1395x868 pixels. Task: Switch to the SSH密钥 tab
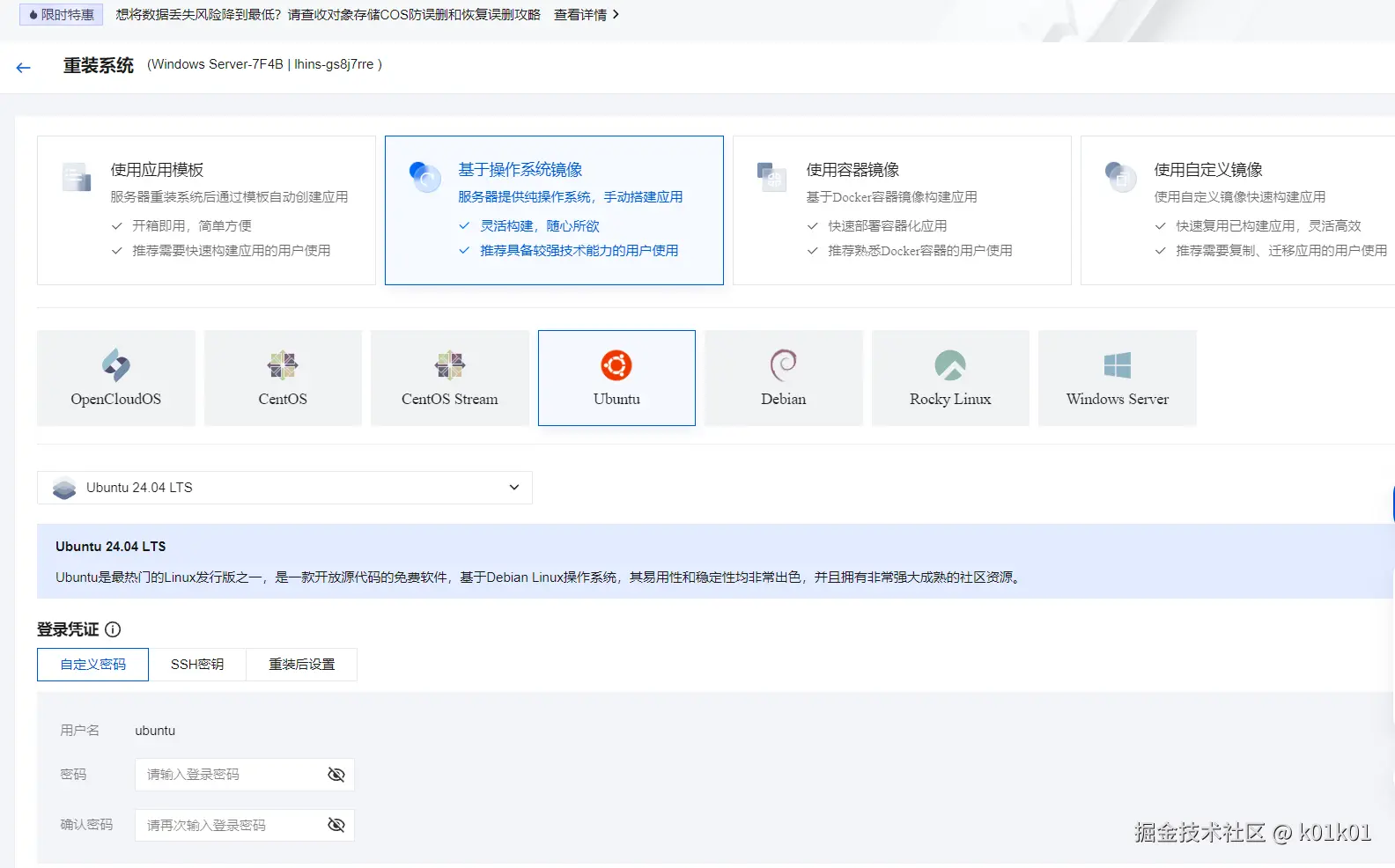coord(197,665)
